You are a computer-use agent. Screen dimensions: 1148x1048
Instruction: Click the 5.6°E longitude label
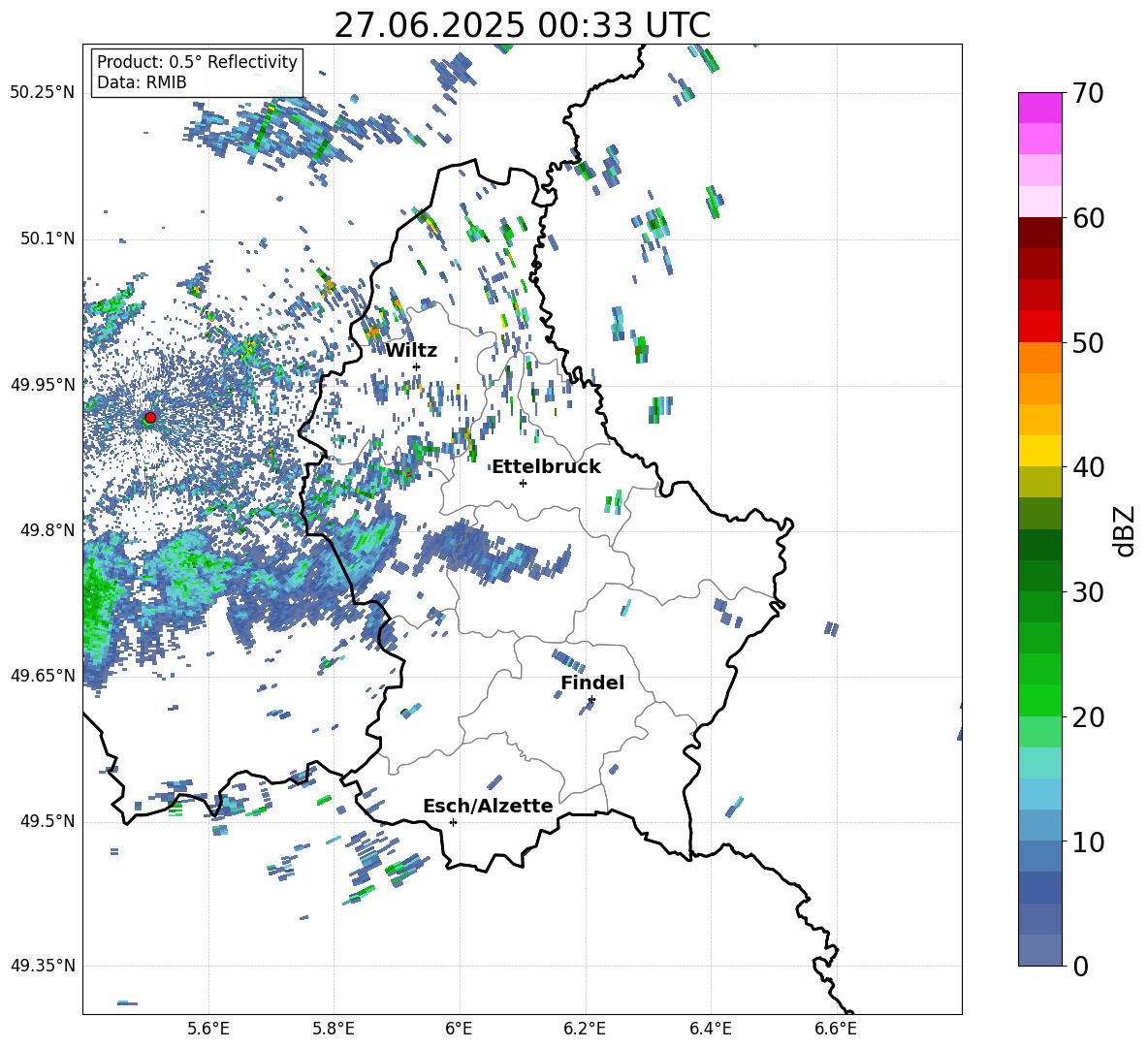click(x=208, y=1029)
